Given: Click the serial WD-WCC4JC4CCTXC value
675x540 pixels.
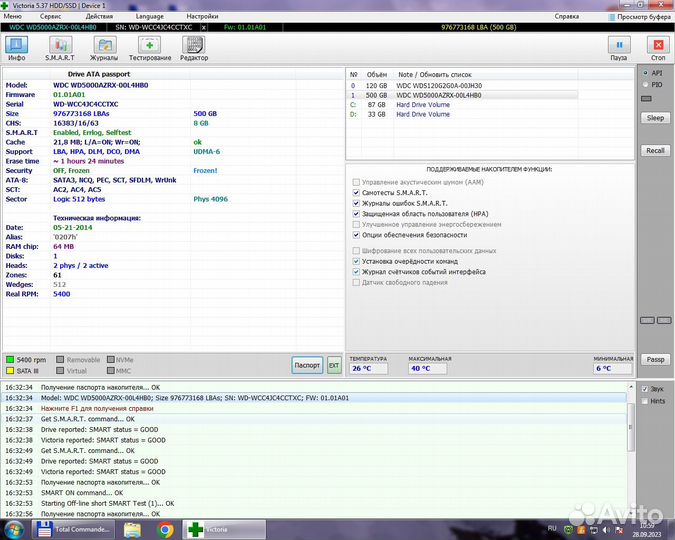Looking at the screenshot, I should click(x=86, y=104).
